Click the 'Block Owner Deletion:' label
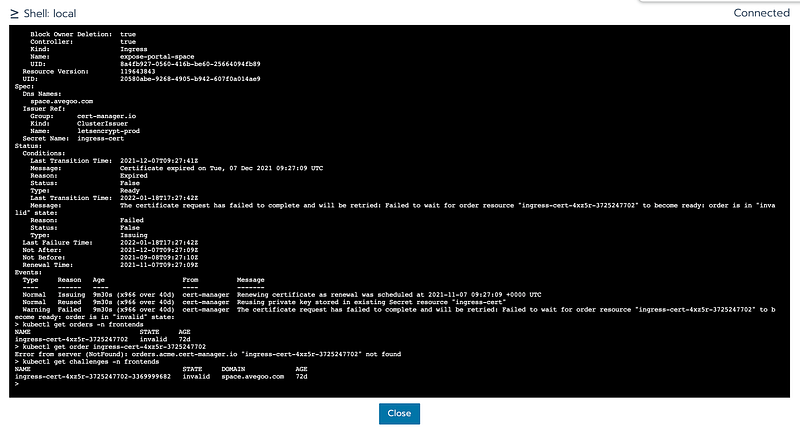 coord(71,34)
